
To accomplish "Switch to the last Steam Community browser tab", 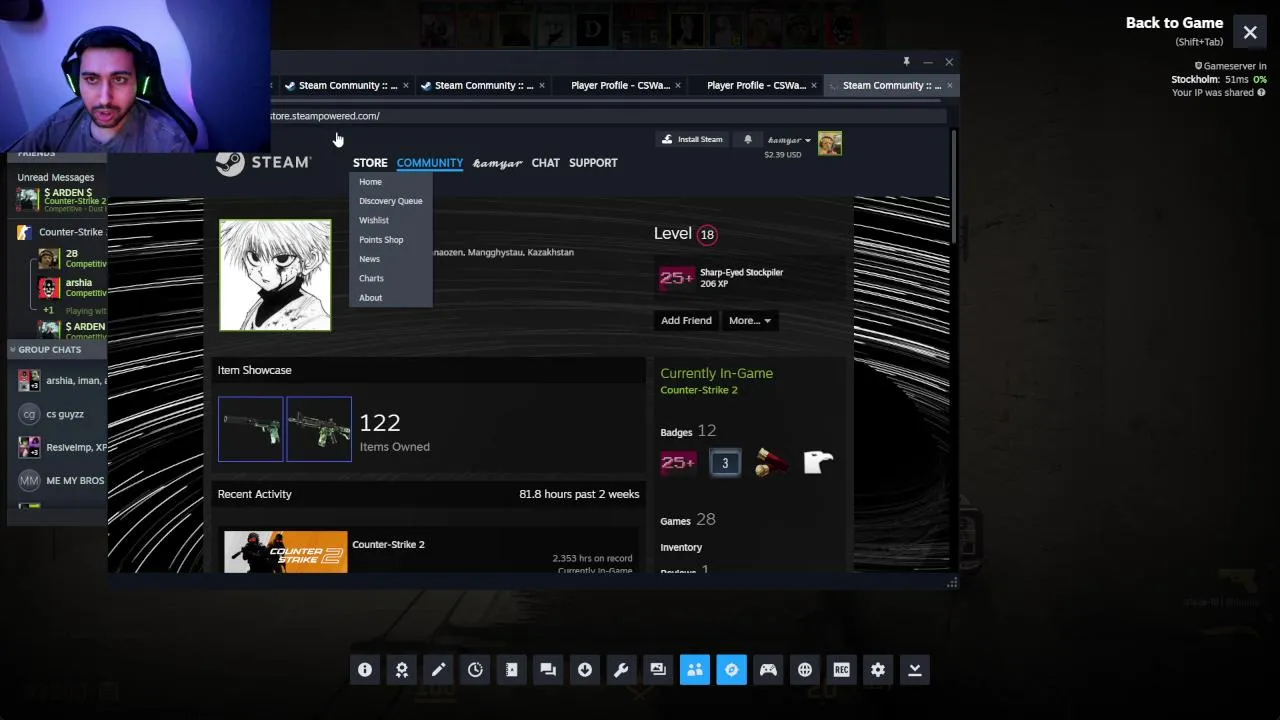I will (x=889, y=85).
